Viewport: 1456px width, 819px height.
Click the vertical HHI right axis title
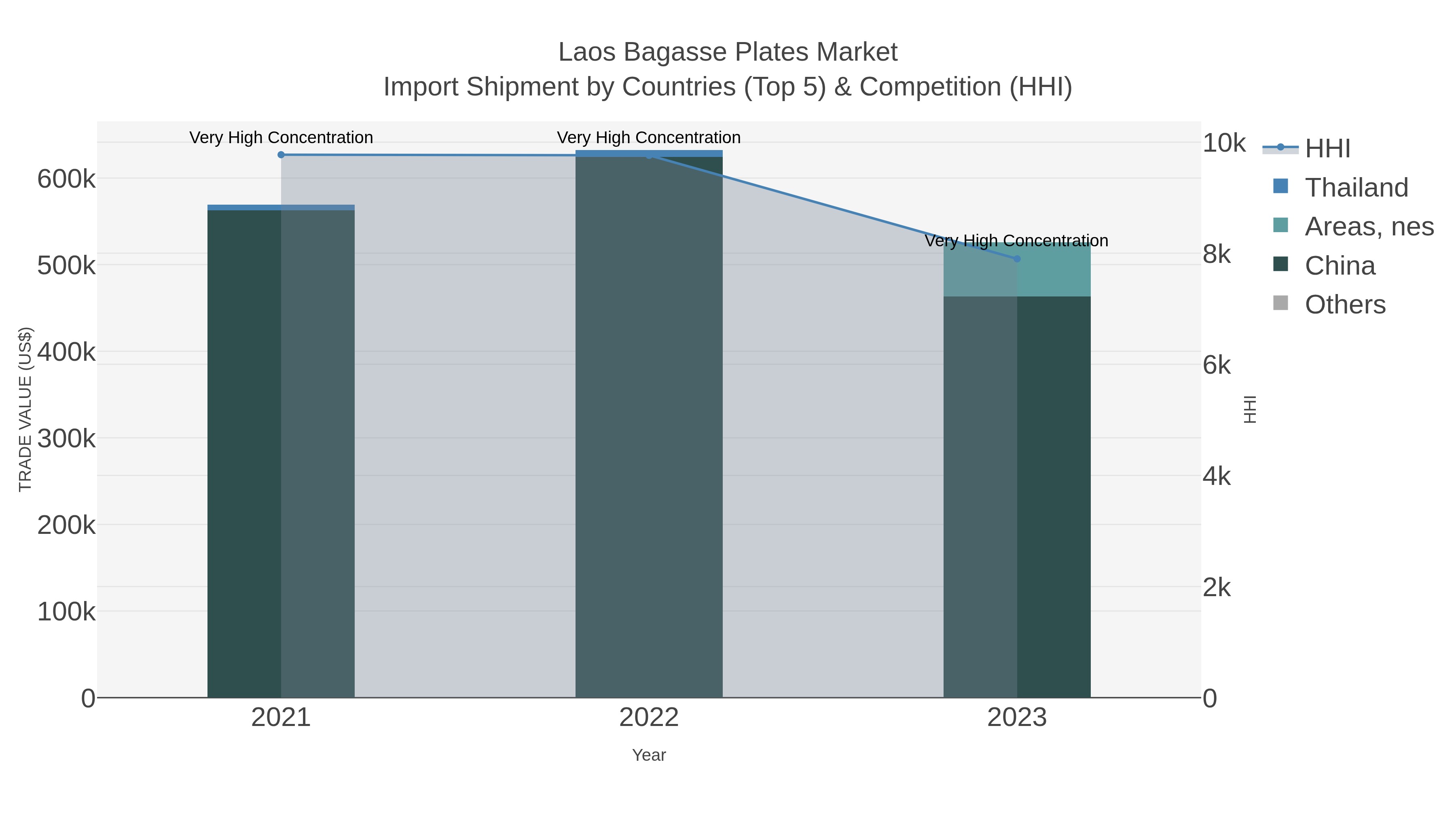(1250, 409)
